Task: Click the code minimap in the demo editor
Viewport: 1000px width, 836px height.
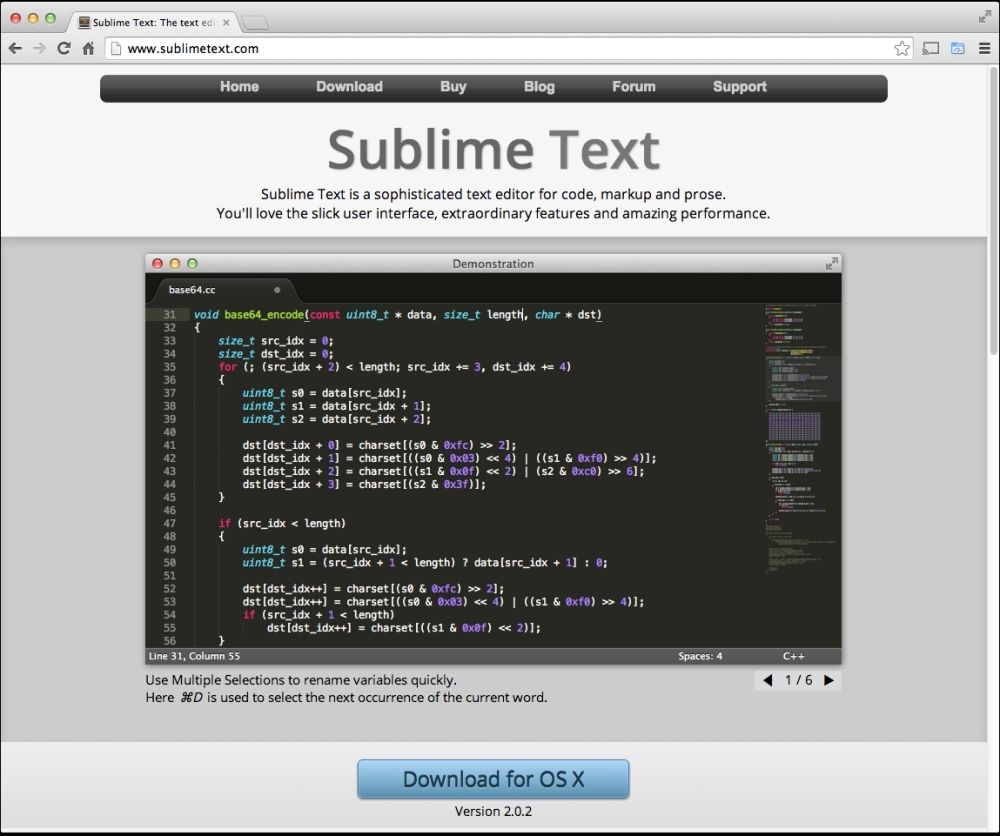Action: click(801, 439)
